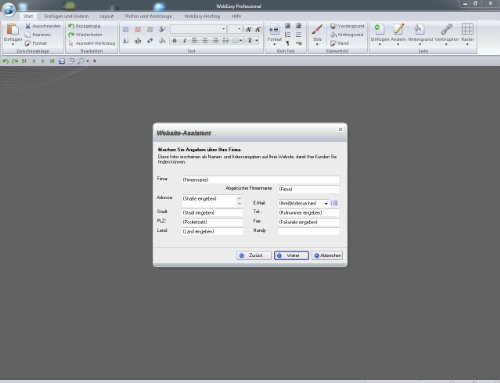
Task: Click the Format button in Rich Text group
Action: 274,34
